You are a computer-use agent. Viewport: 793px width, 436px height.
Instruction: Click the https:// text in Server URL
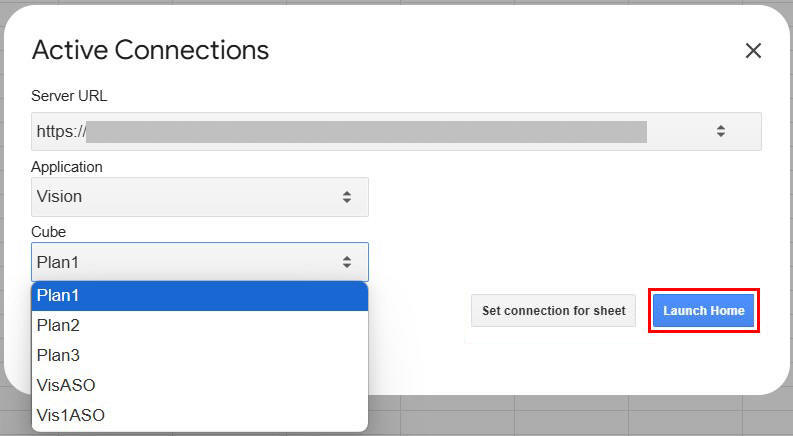(61, 131)
